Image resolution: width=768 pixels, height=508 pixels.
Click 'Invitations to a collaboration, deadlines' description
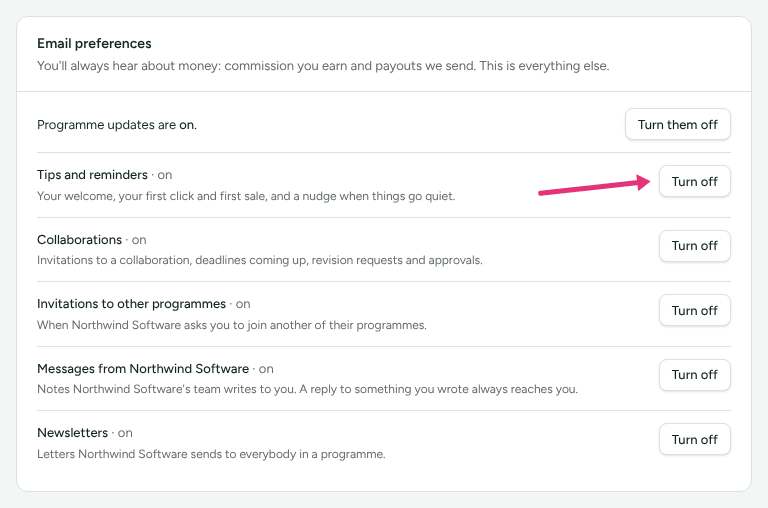(260, 260)
